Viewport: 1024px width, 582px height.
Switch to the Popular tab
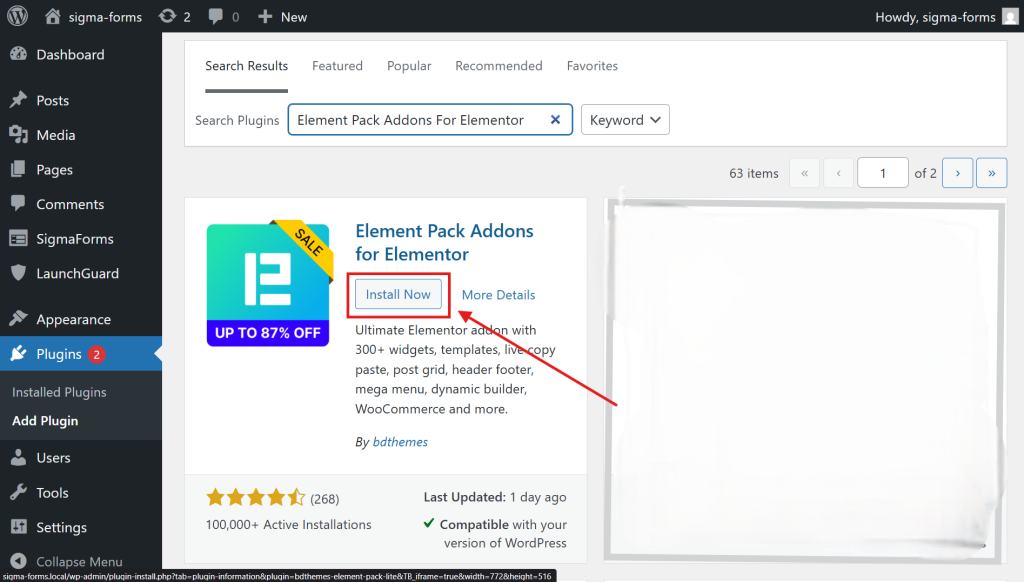409,66
